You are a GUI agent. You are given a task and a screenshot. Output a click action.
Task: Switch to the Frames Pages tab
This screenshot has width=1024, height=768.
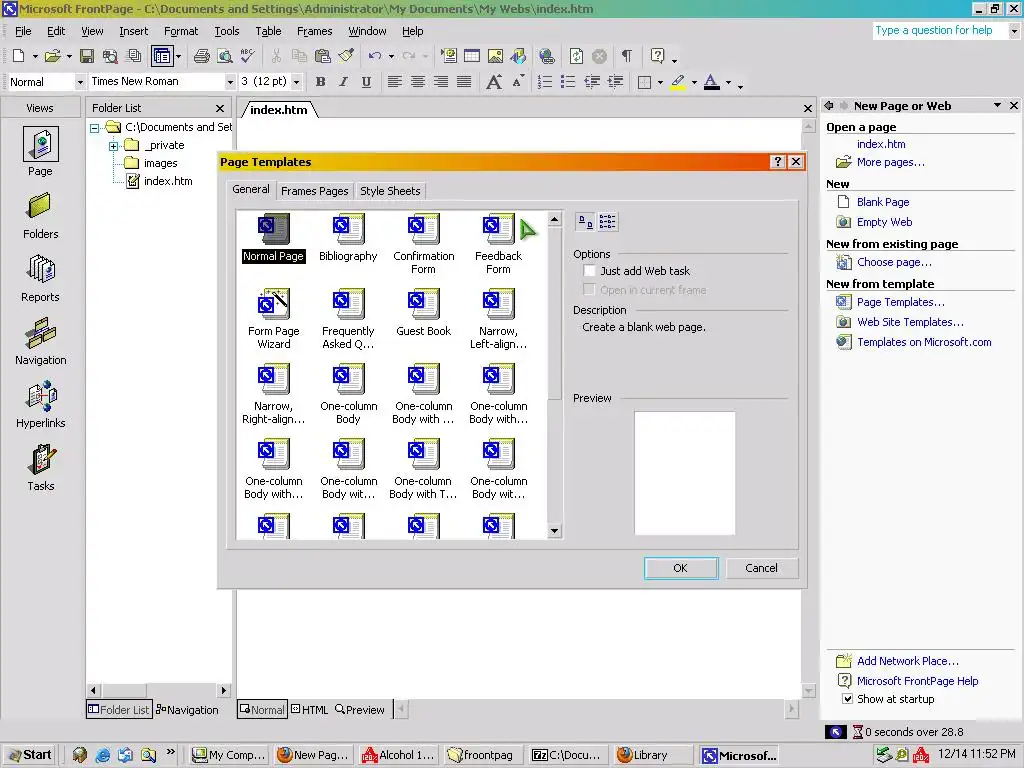(x=314, y=191)
